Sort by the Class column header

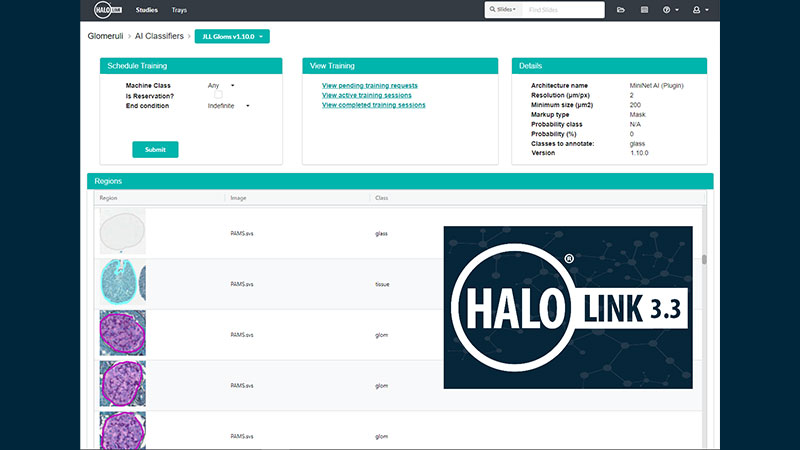pos(382,198)
